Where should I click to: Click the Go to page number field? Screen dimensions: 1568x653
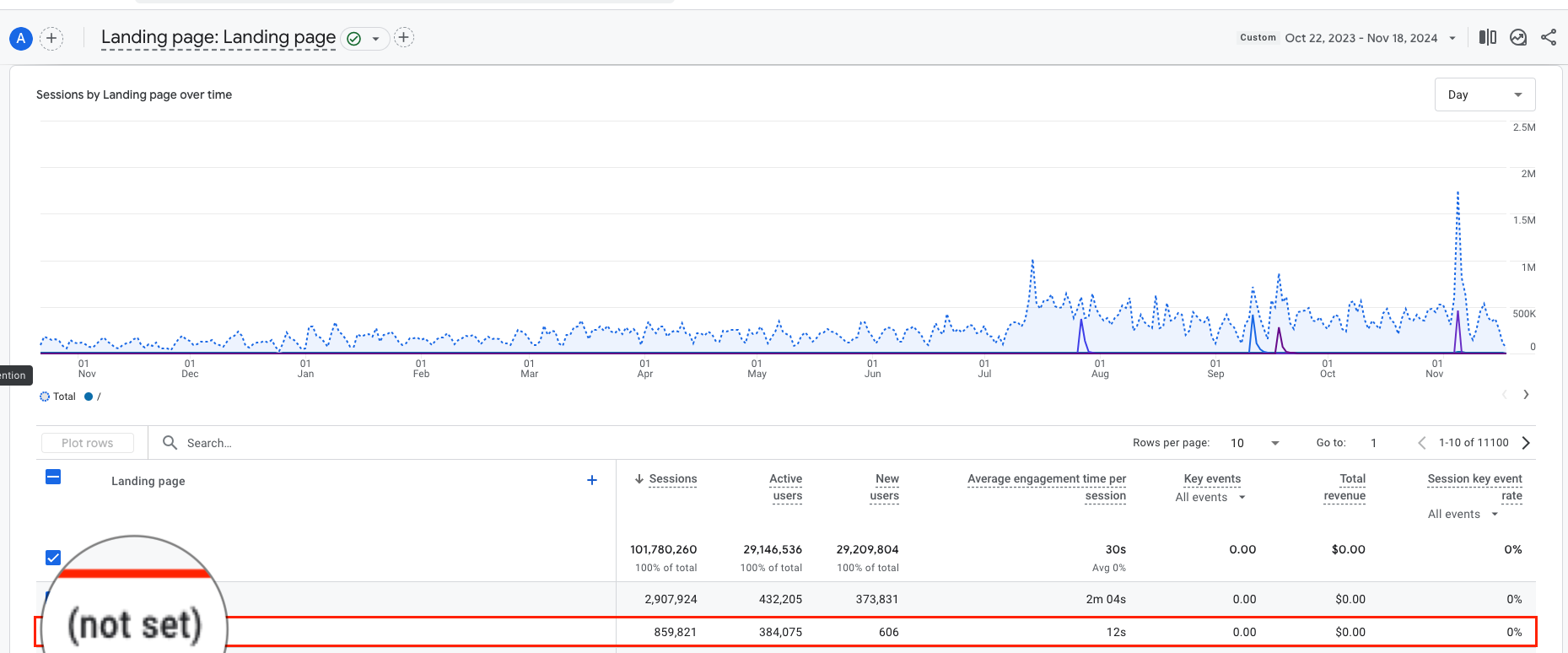(x=1375, y=443)
